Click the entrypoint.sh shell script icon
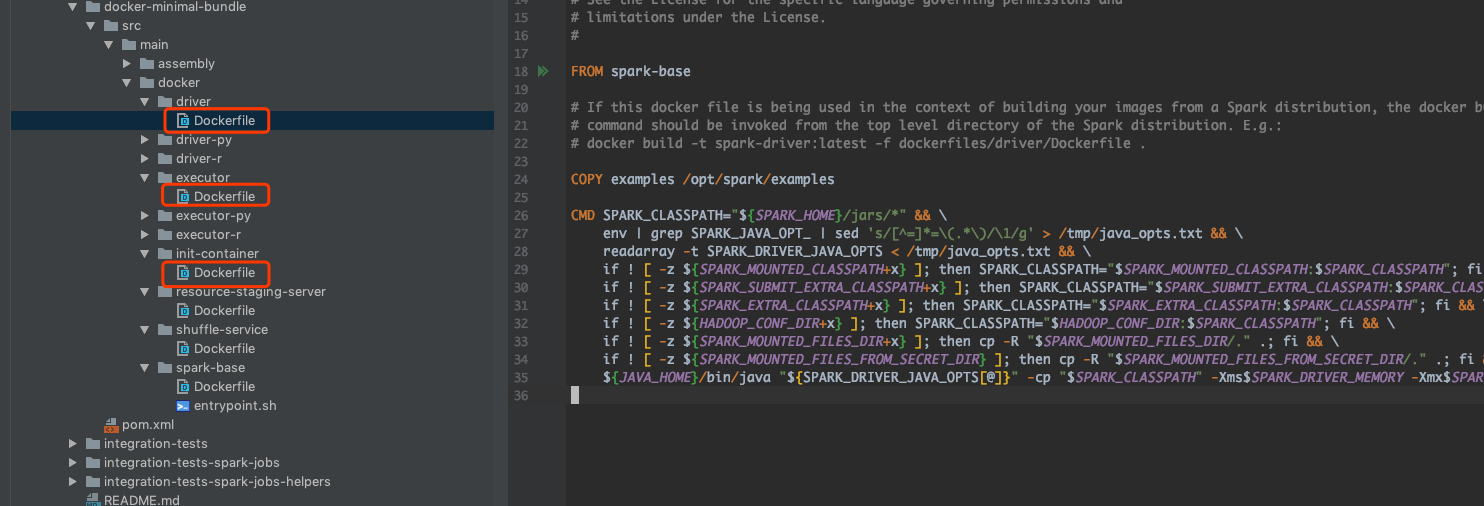 coord(183,406)
